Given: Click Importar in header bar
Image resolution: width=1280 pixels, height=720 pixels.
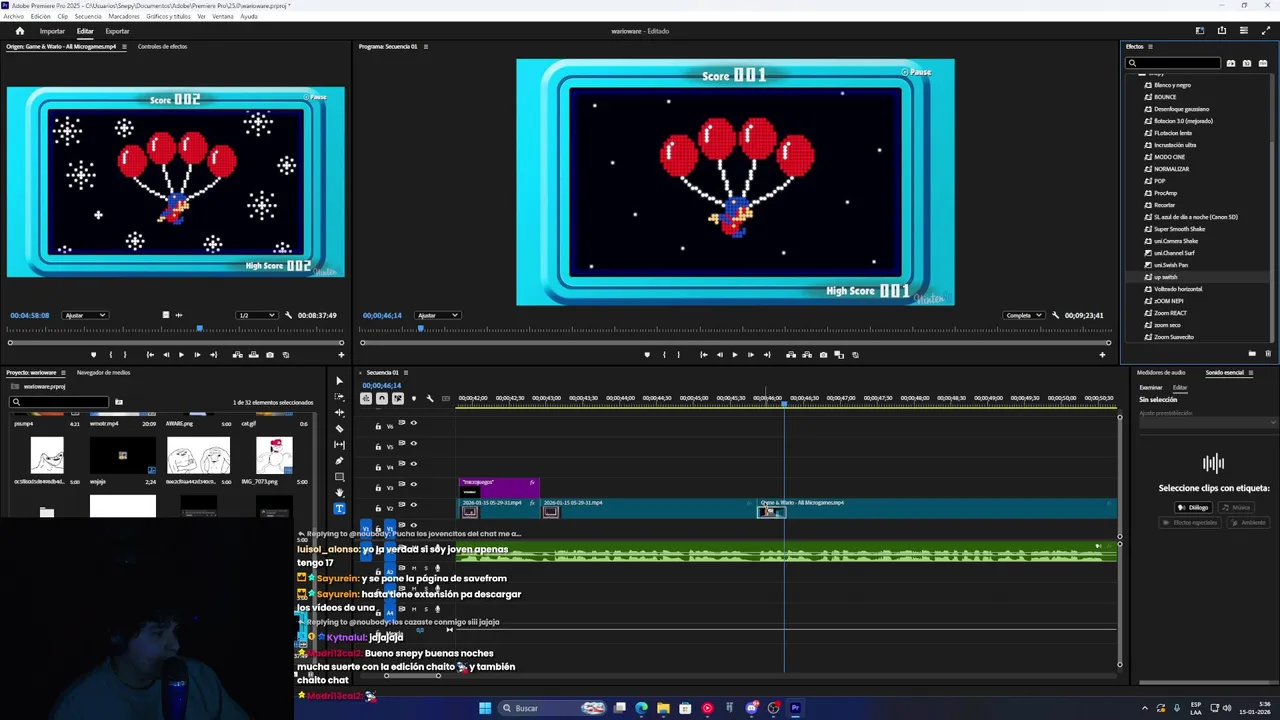Looking at the screenshot, I should pyautogui.click(x=52, y=31).
